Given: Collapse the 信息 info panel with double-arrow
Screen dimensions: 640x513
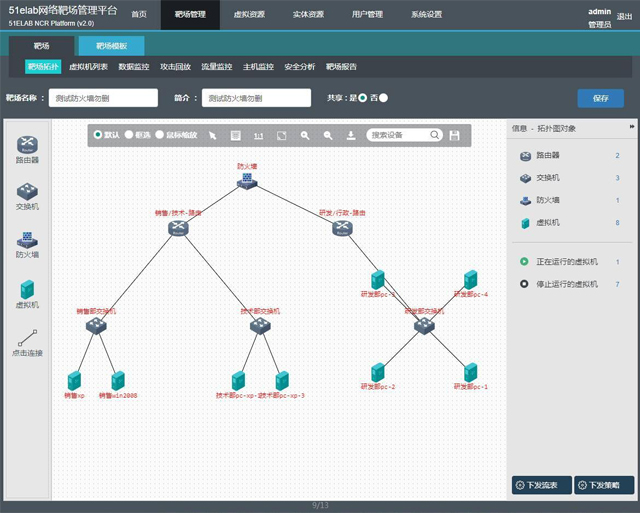Looking at the screenshot, I should point(631,127).
